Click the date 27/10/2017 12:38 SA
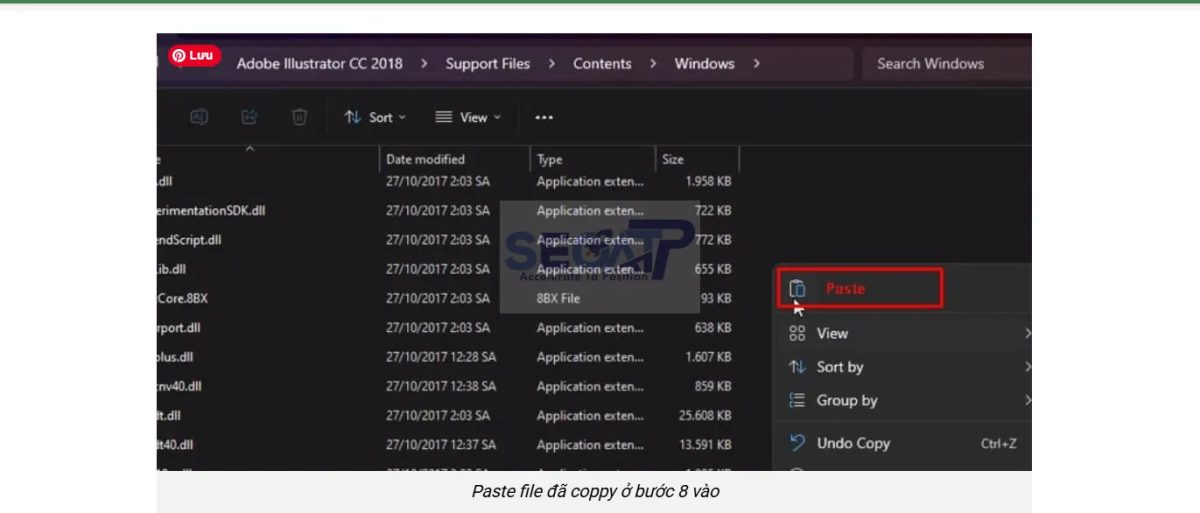This screenshot has height=513, width=1200. click(441, 386)
